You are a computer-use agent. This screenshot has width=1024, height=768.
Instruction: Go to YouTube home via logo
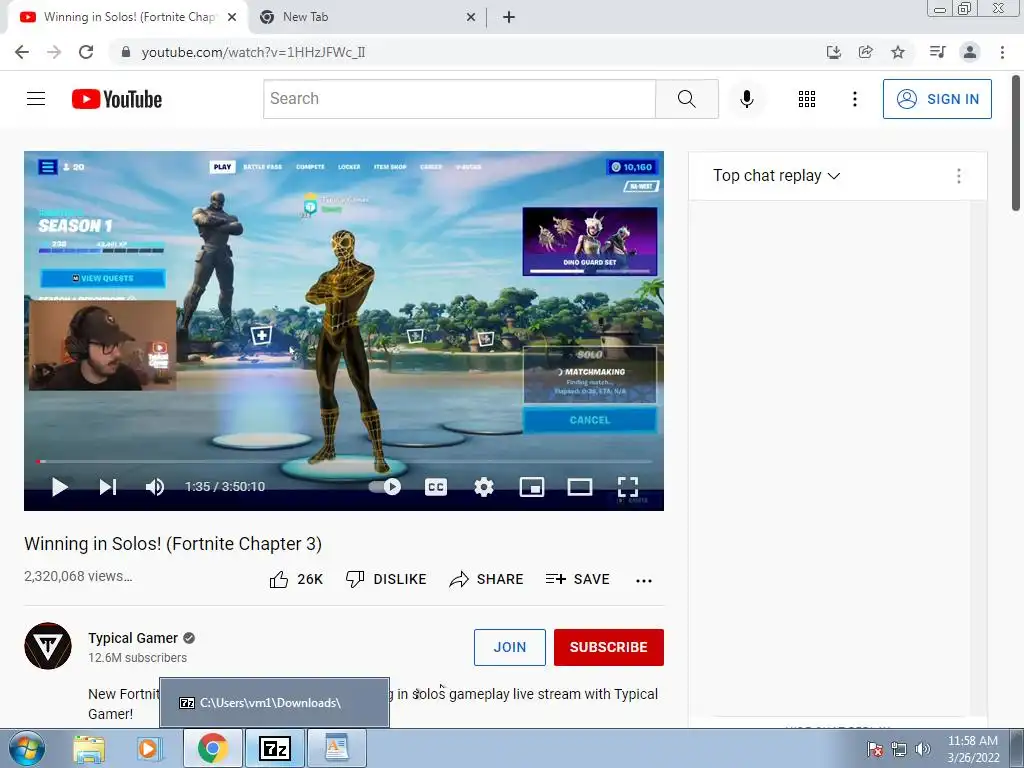[x=117, y=99]
